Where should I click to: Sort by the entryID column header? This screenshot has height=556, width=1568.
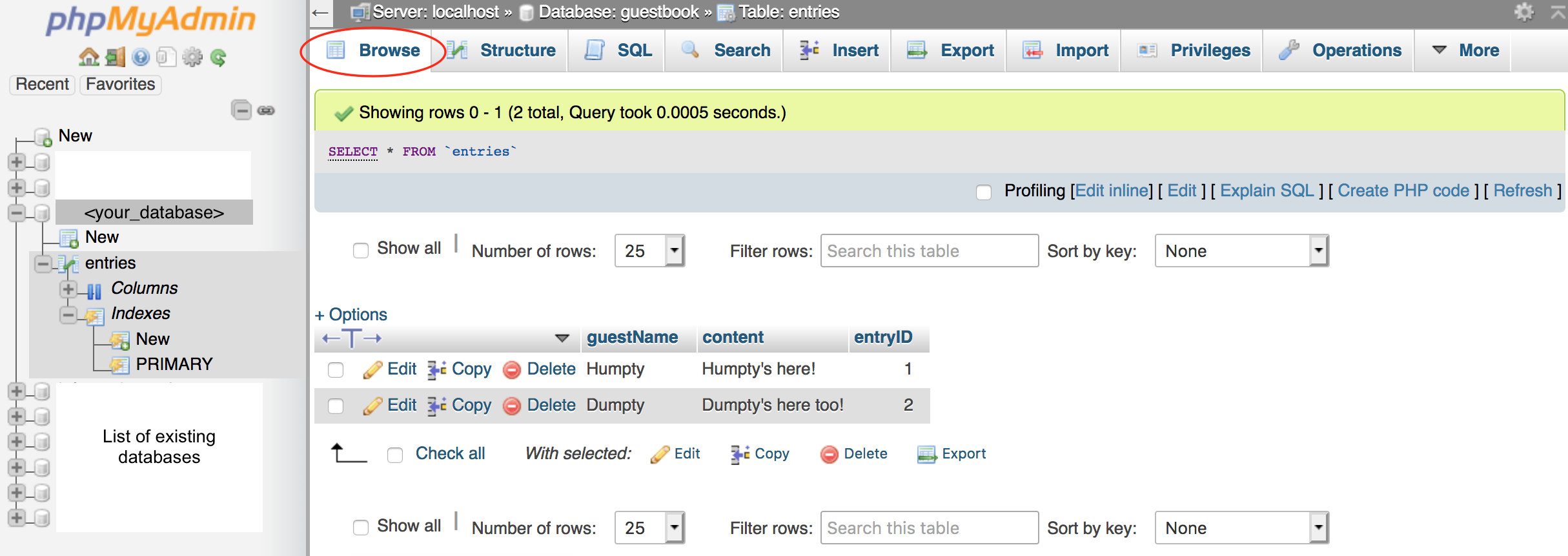(883, 338)
